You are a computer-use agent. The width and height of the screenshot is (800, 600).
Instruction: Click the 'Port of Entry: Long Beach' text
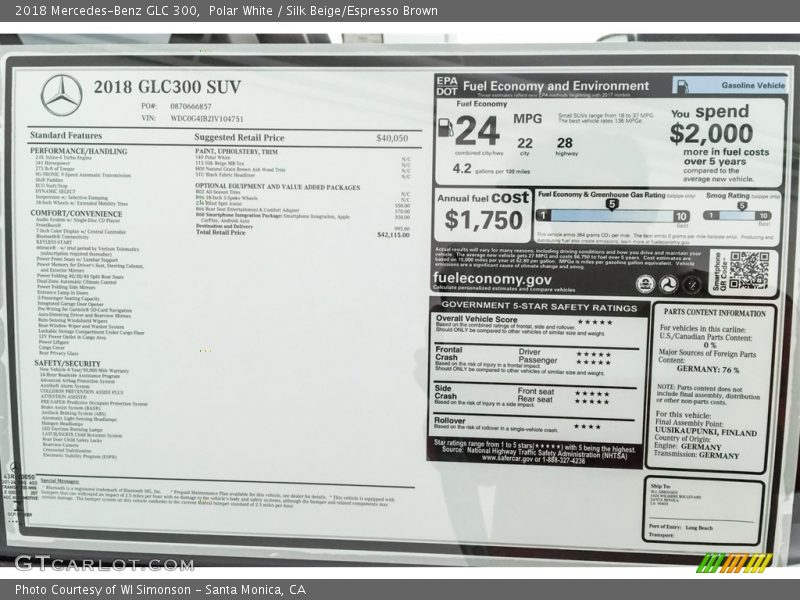click(x=681, y=527)
